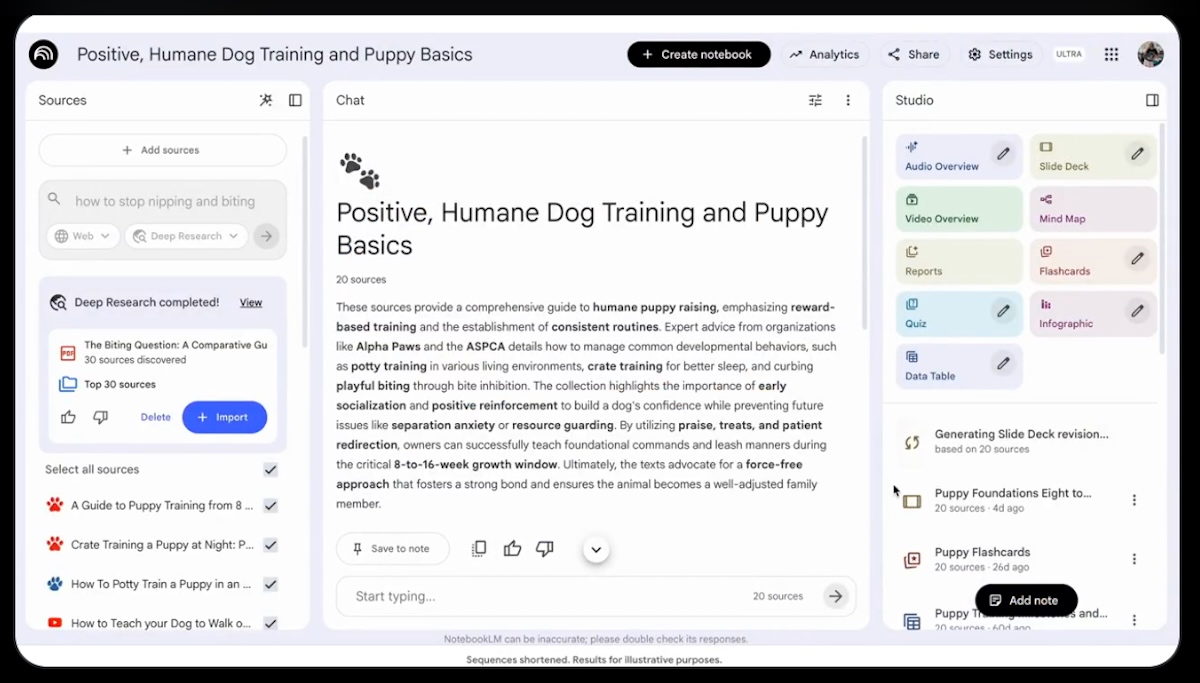
Task: Thumbs down the Deep Research result
Action: tap(100, 417)
